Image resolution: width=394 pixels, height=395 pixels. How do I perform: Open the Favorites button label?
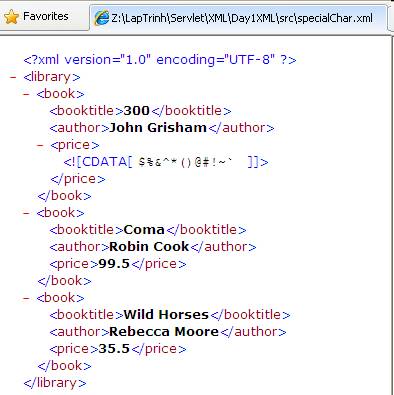pyautogui.click(x=46, y=16)
